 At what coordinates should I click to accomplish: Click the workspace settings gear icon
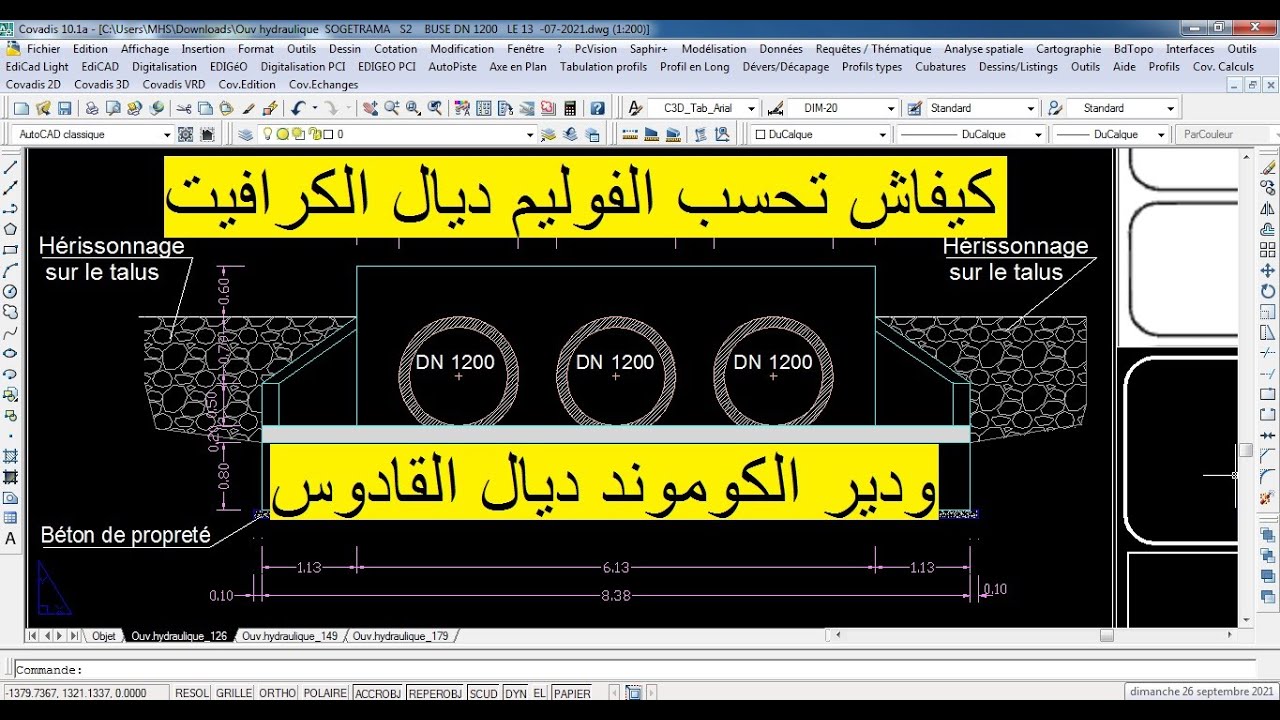click(185, 134)
